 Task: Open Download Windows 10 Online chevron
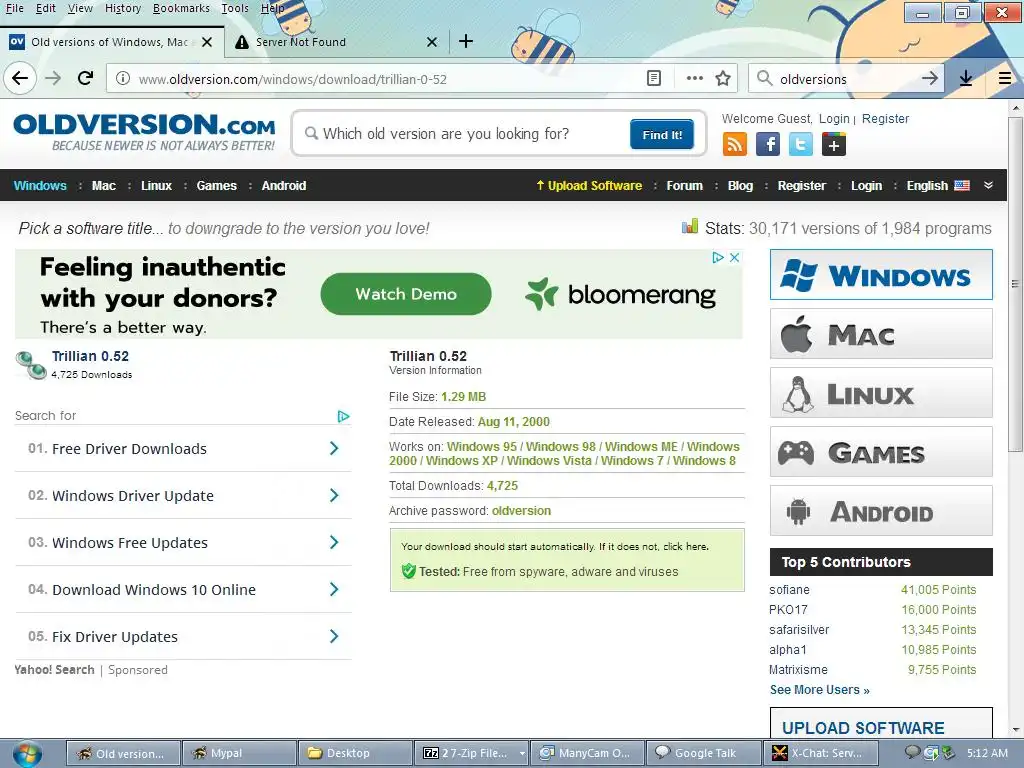click(x=334, y=589)
